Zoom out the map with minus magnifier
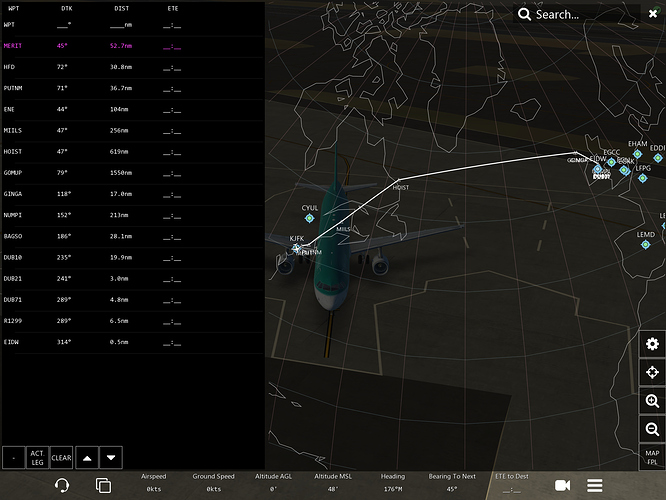This screenshot has width=666, height=500. point(652,429)
